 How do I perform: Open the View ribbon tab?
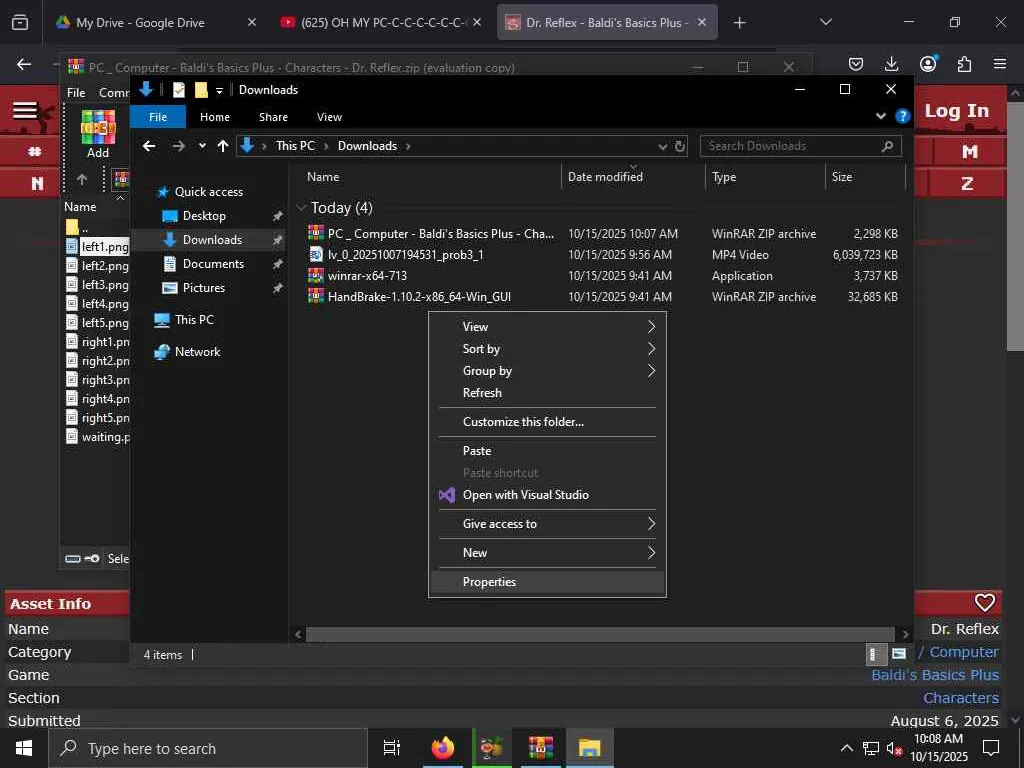point(329,117)
